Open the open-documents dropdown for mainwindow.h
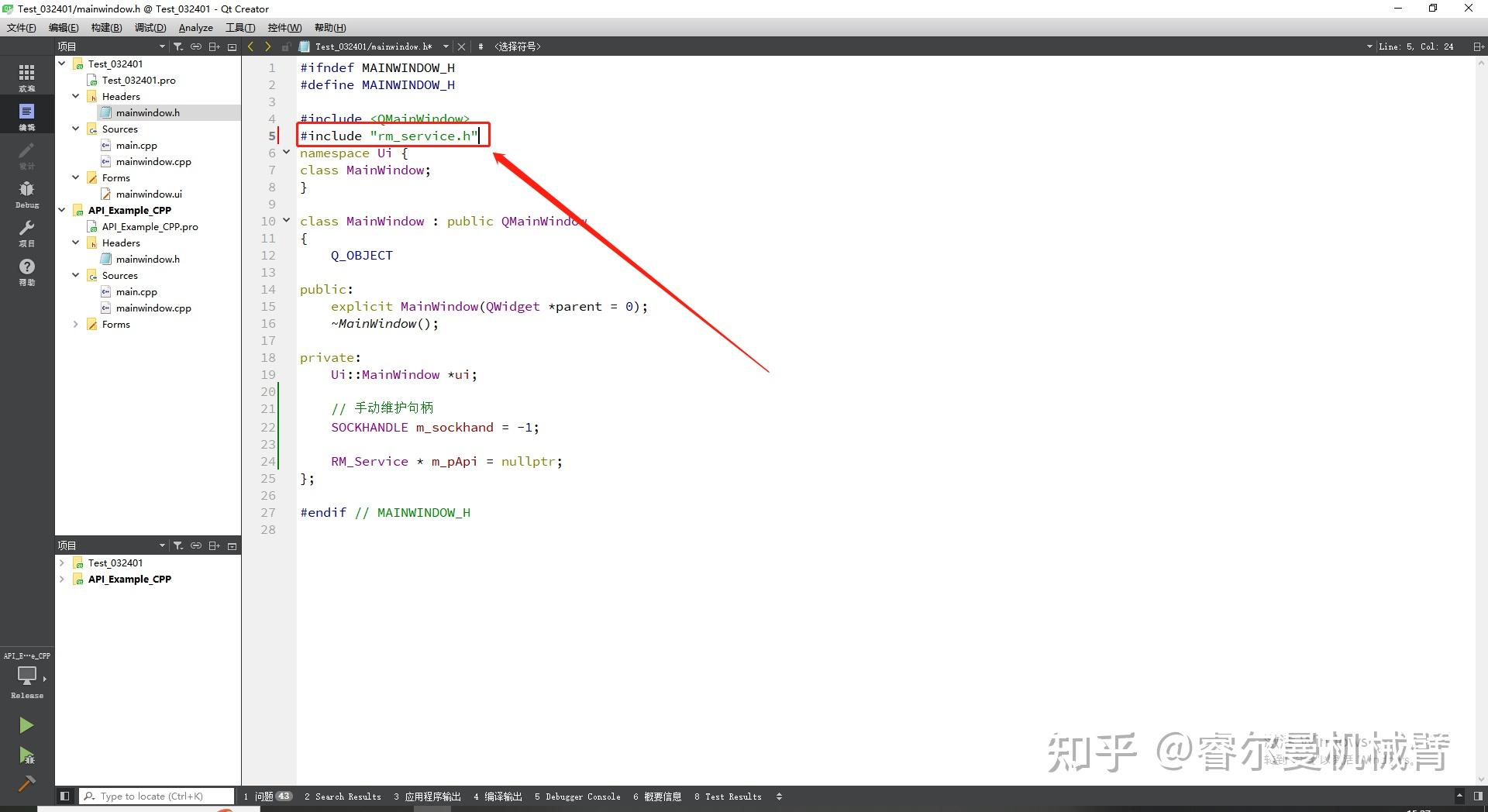This screenshot has height=812, width=1488. coord(446,46)
